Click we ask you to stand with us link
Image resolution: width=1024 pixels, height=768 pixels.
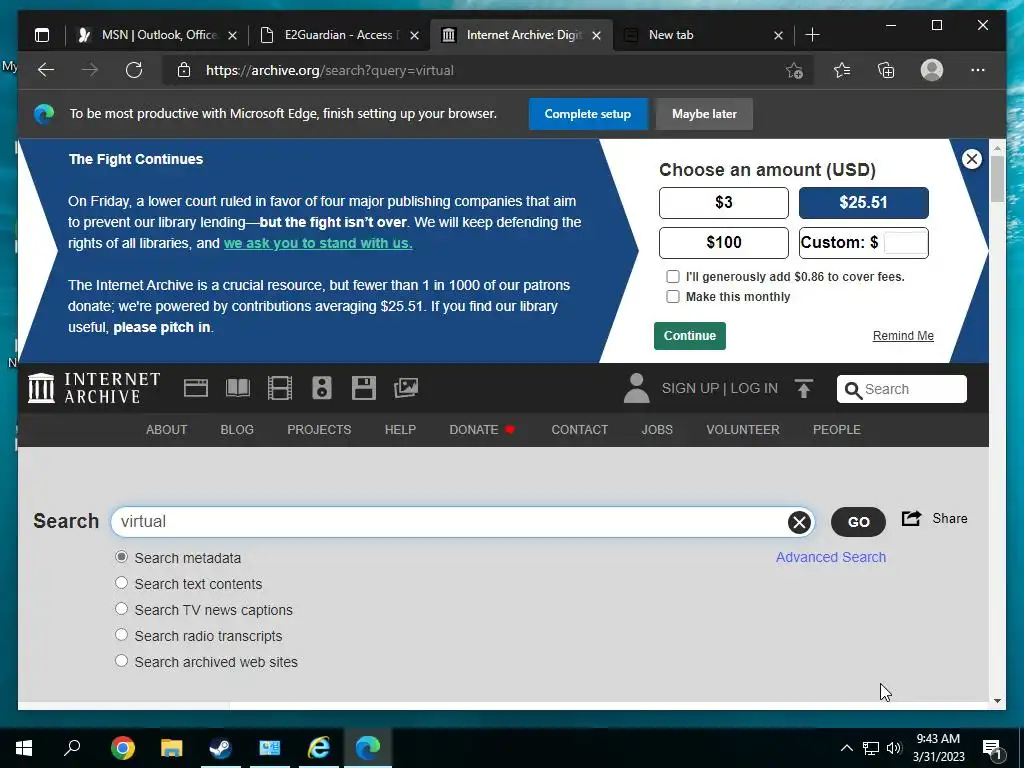pyautogui.click(x=318, y=243)
